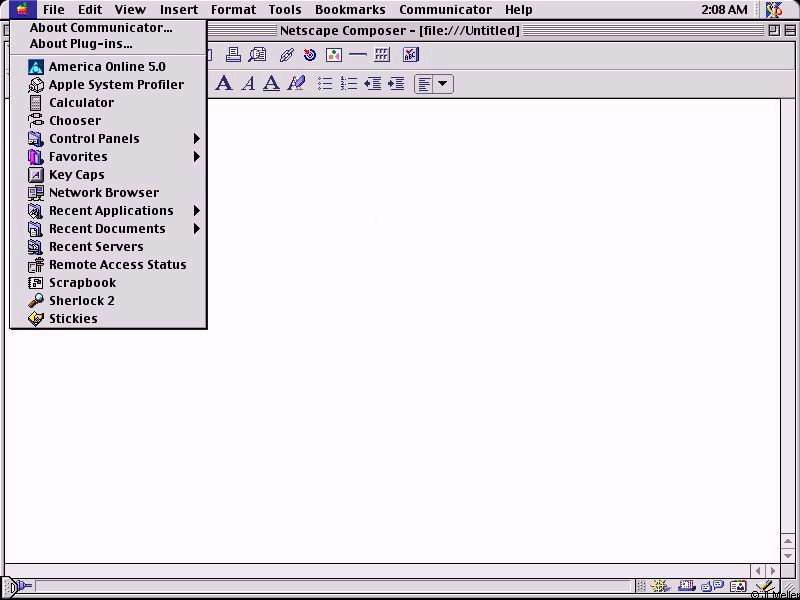Click the Navigator icon in component bar
This screenshot has width=800, height=600.
(660, 586)
